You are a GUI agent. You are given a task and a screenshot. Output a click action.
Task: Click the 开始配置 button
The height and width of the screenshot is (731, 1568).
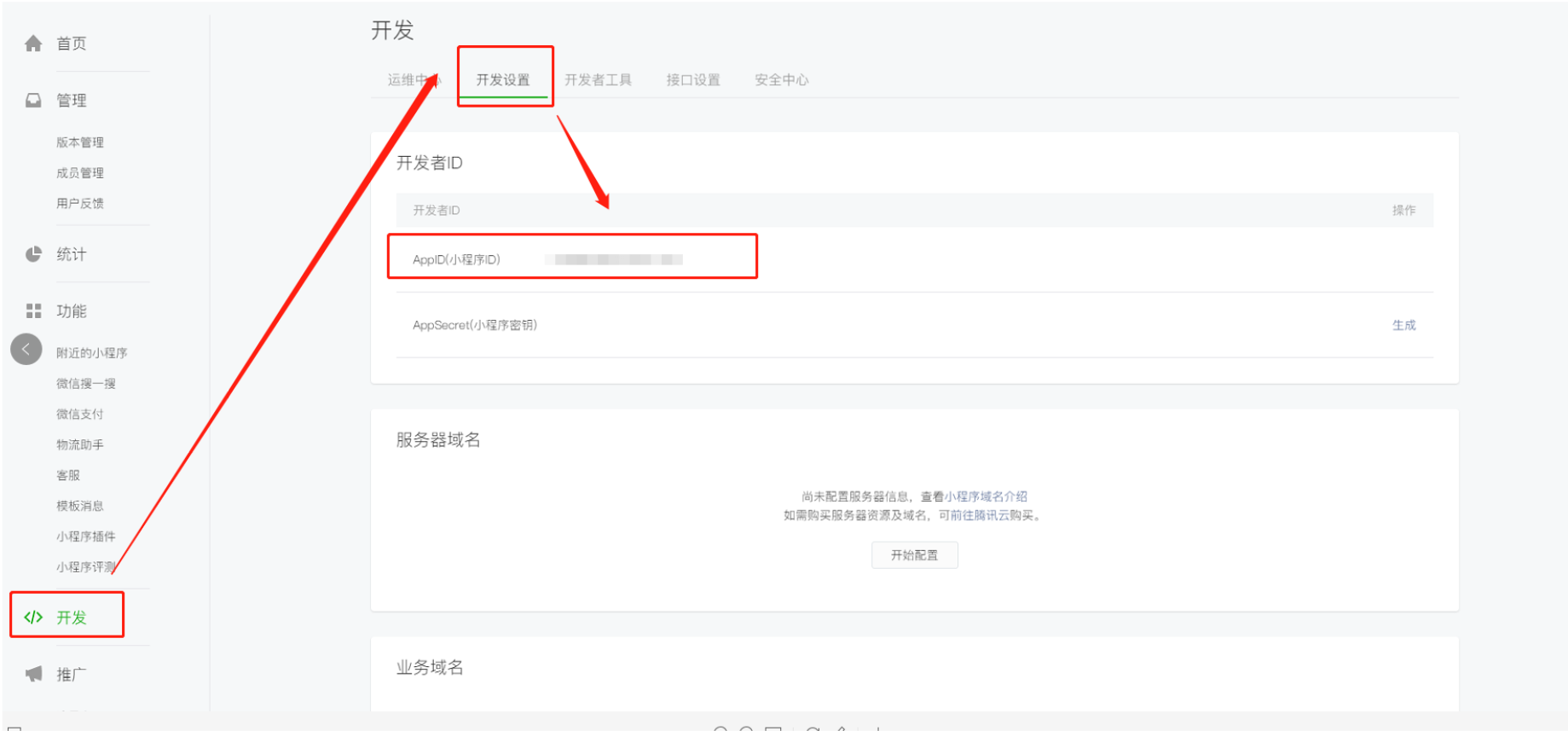tap(914, 555)
